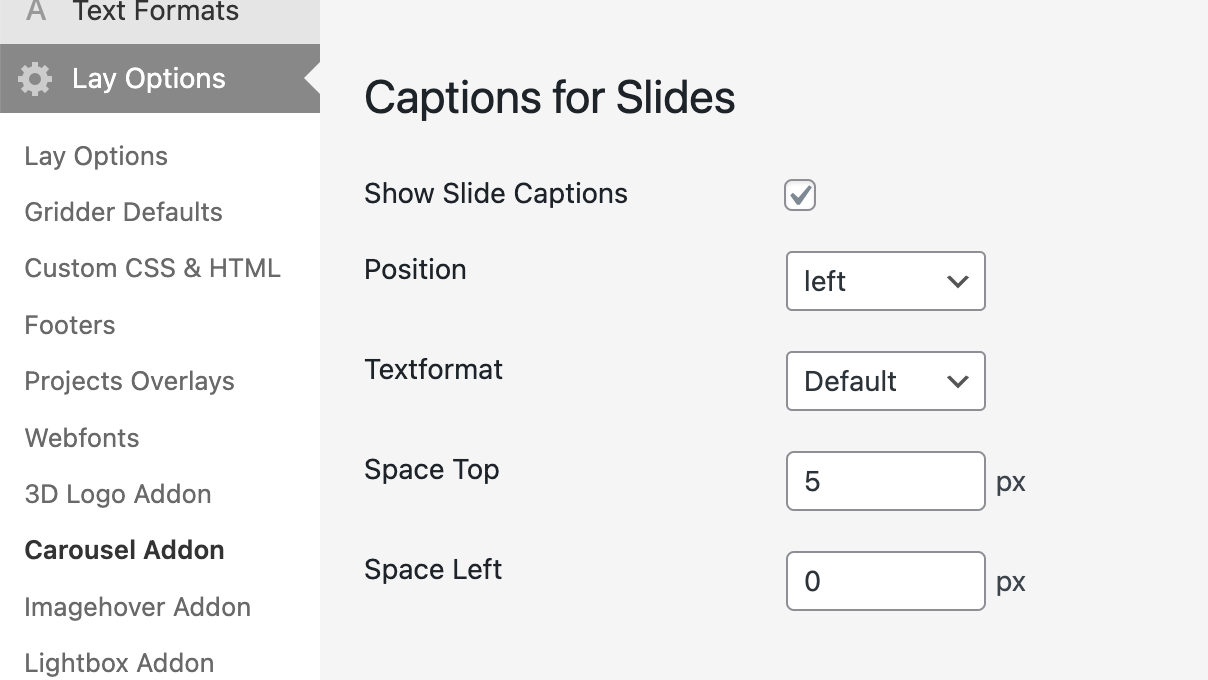Go to Lay Options submenu link
The width and height of the screenshot is (1208, 680).
tap(96, 156)
